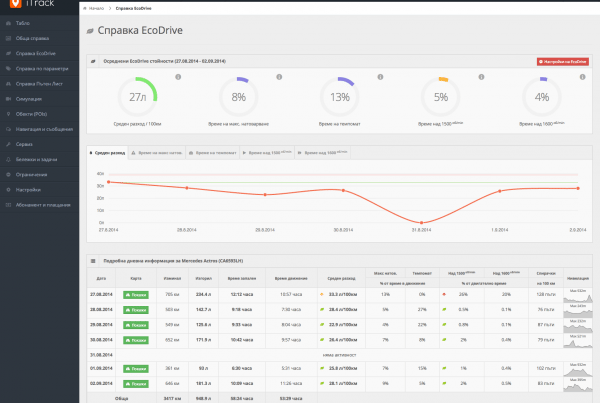The height and width of the screenshot is (403, 600).
Task: Switch to Време на темпомат tab
Action: coord(213,153)
